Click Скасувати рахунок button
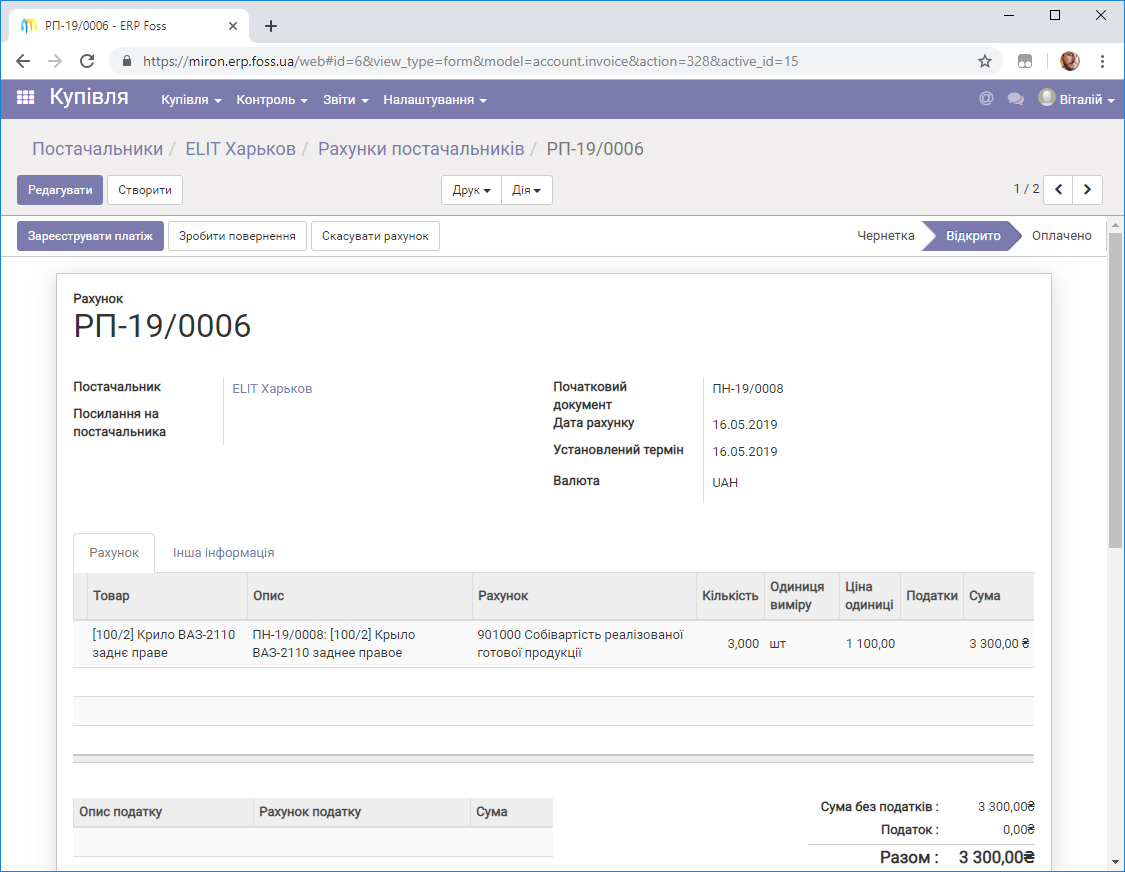This screenshot has width=1125, height=872. point(375,236)
